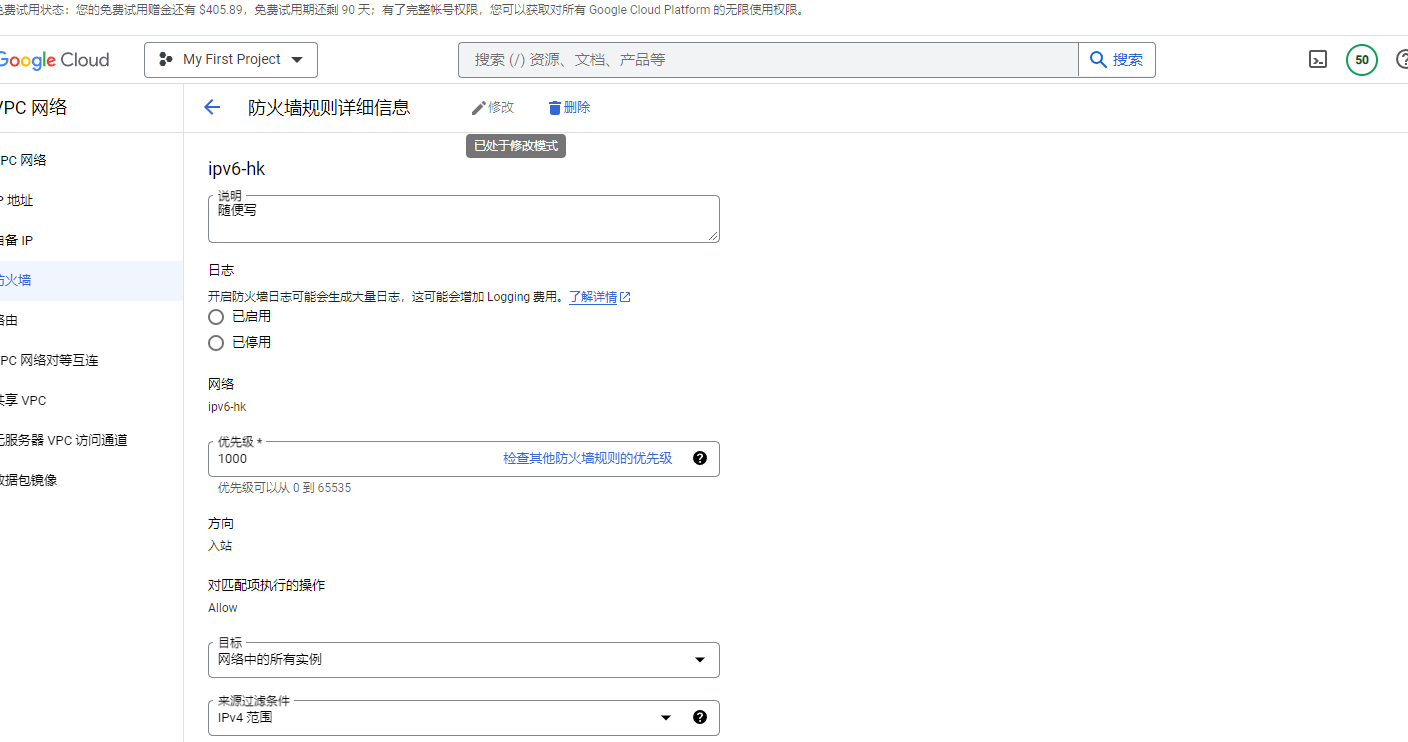The image size is (1408, 742).
Task: Click the green free trial badge 50
Action: click(x=1361, y=60)
